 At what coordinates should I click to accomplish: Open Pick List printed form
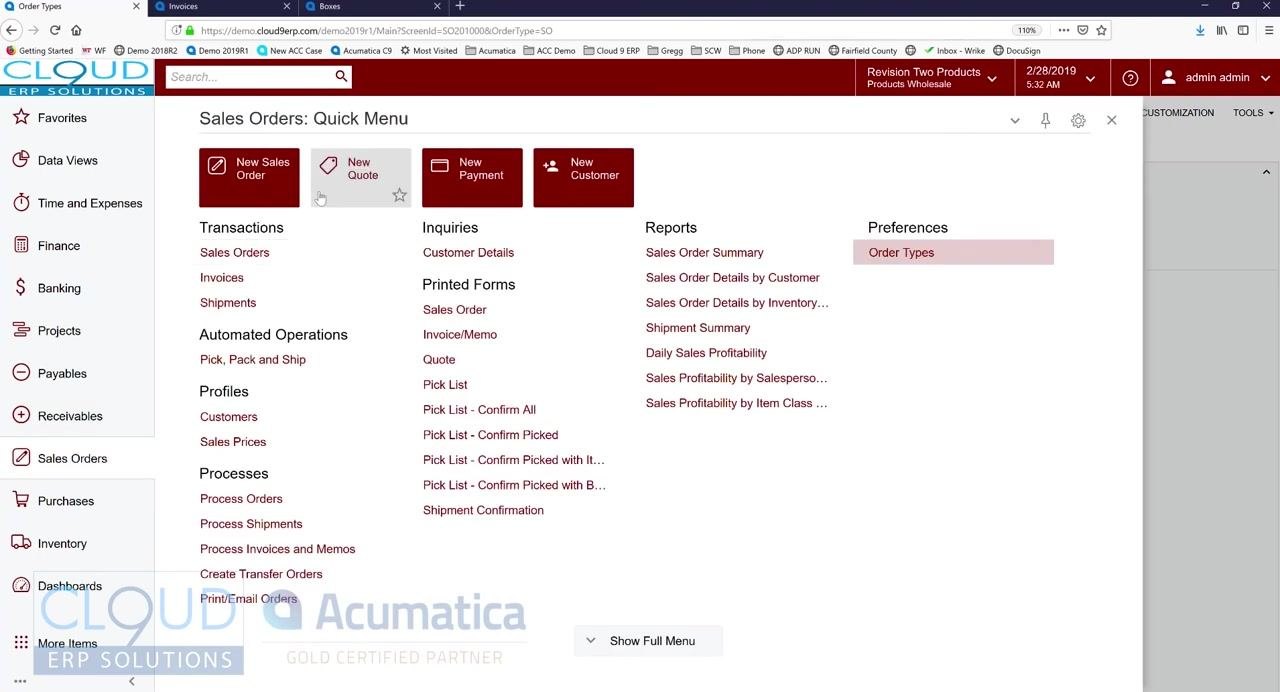[x=445, y=385]
